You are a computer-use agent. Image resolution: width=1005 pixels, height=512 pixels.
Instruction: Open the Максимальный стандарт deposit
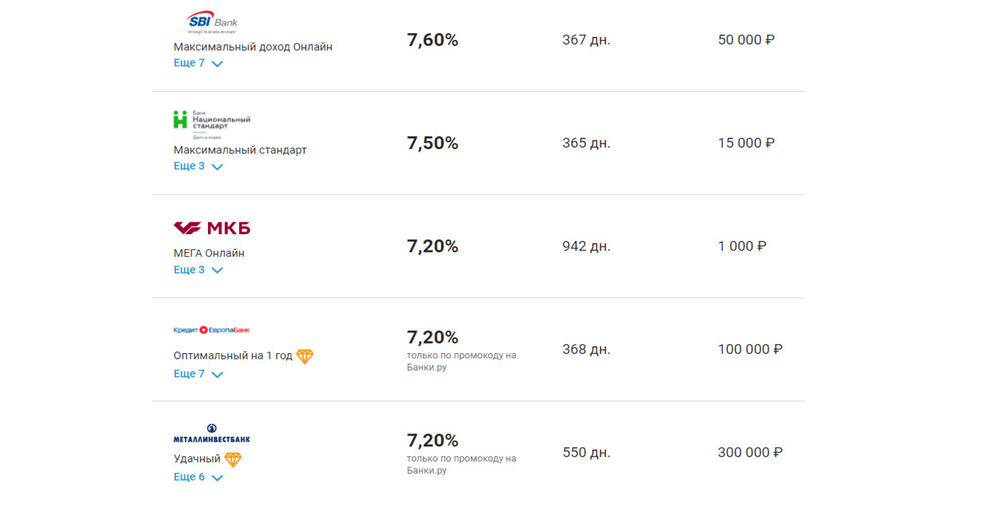pyautogui.click(x=240, y=150)
